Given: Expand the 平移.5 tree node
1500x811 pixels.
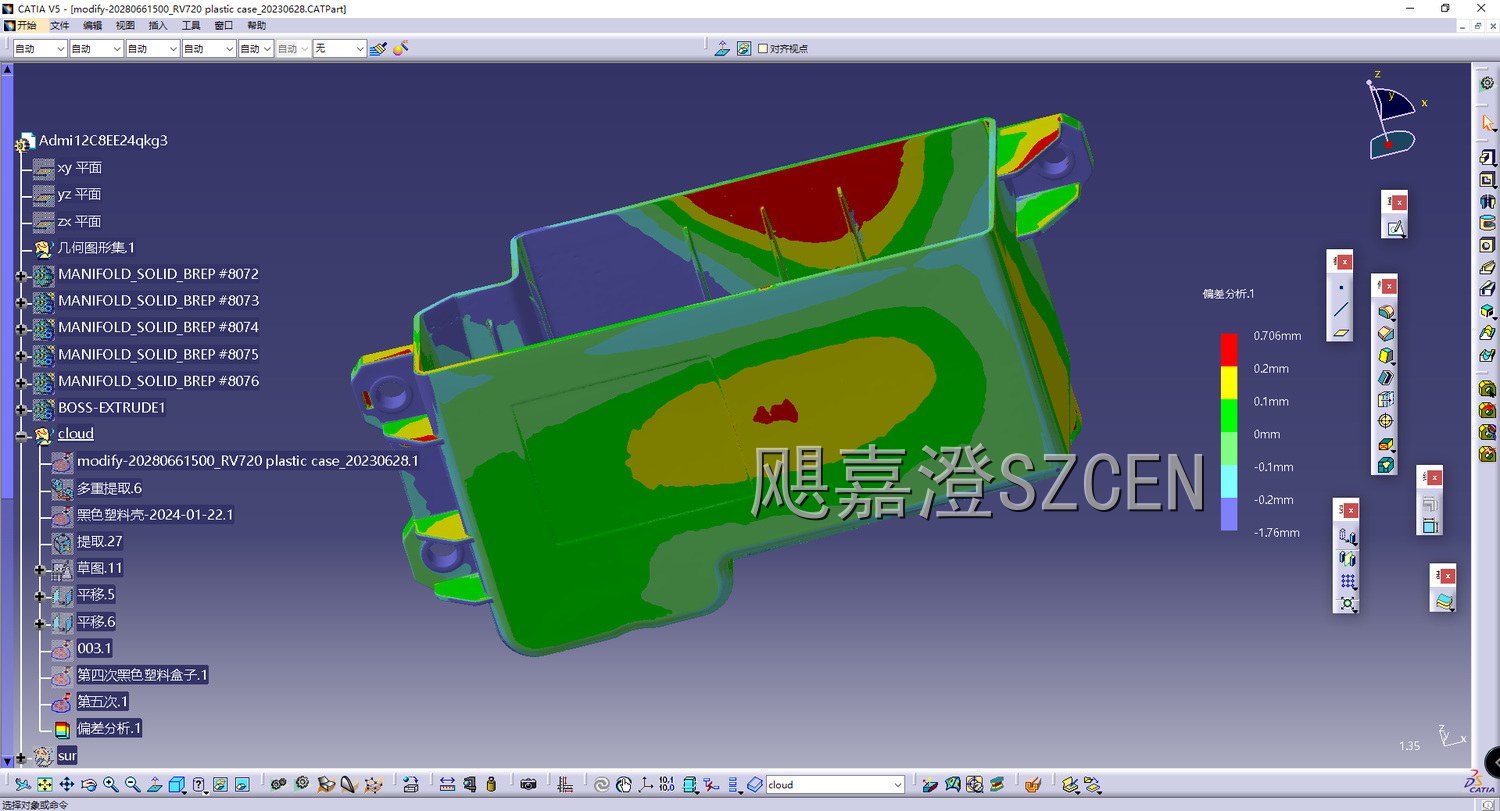Looking at the screenshot, I should (40, 596).
